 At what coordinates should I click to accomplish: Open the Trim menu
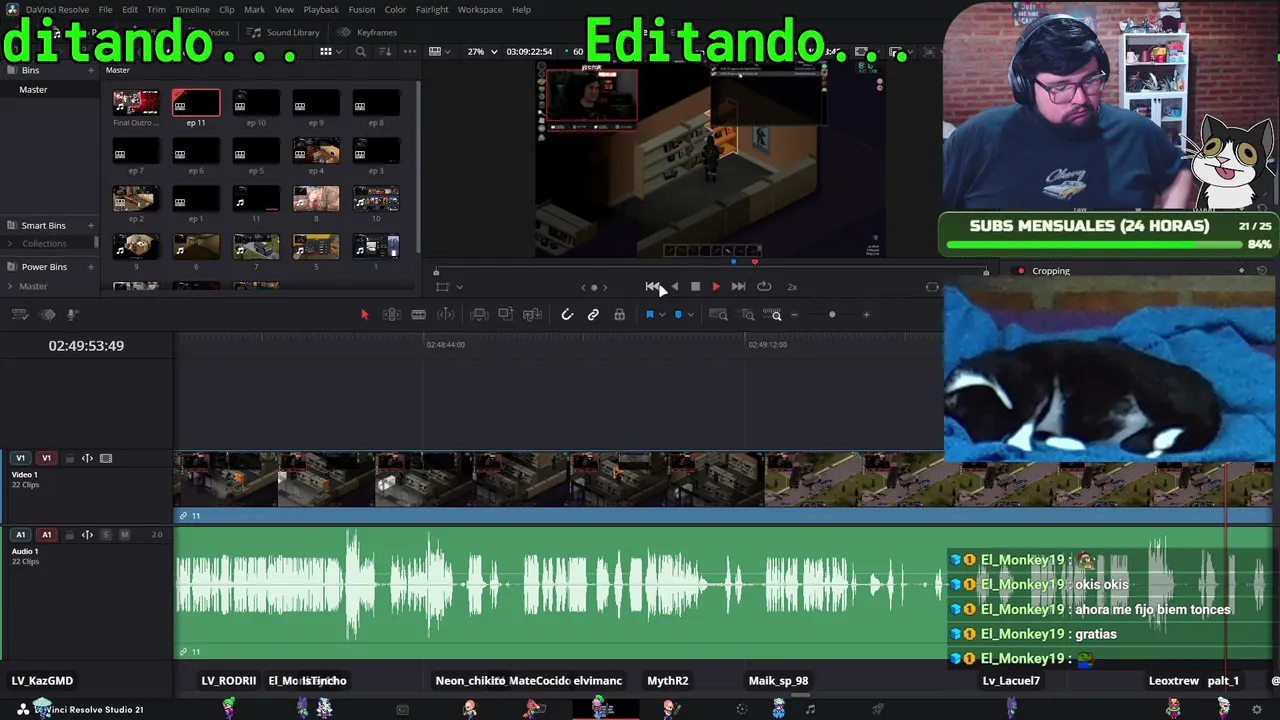(x=156, y=10)
